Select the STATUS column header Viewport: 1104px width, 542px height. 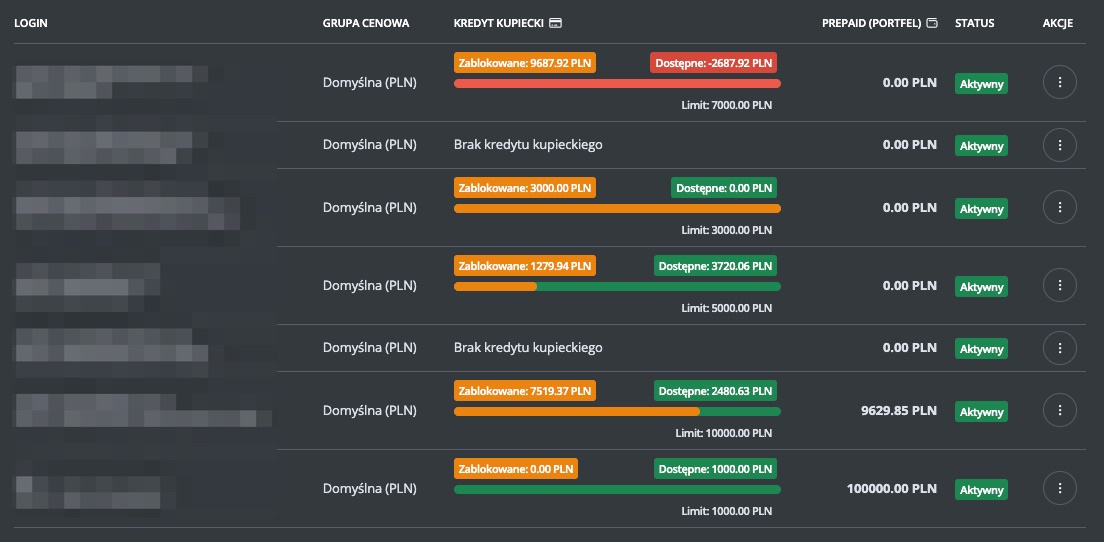point(974,23)
